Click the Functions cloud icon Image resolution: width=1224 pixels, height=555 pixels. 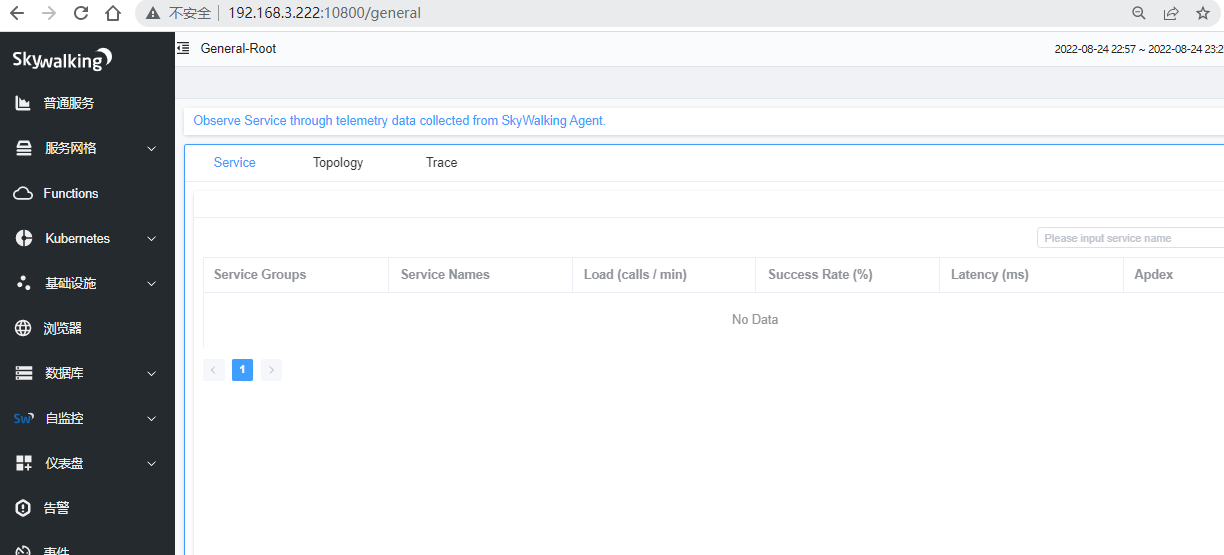tap(24, 193)
